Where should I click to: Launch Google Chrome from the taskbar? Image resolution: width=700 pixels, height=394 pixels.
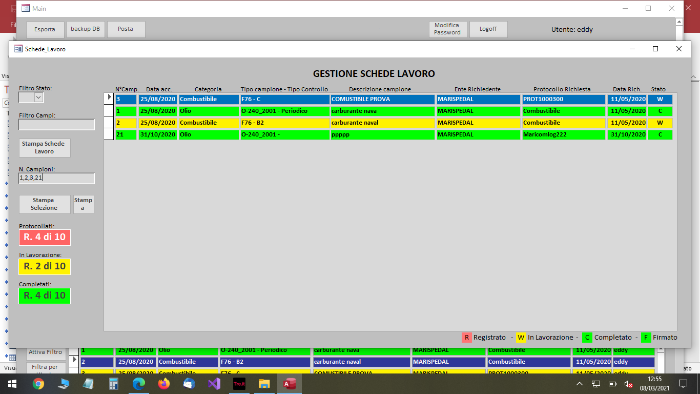click(38, 384)
